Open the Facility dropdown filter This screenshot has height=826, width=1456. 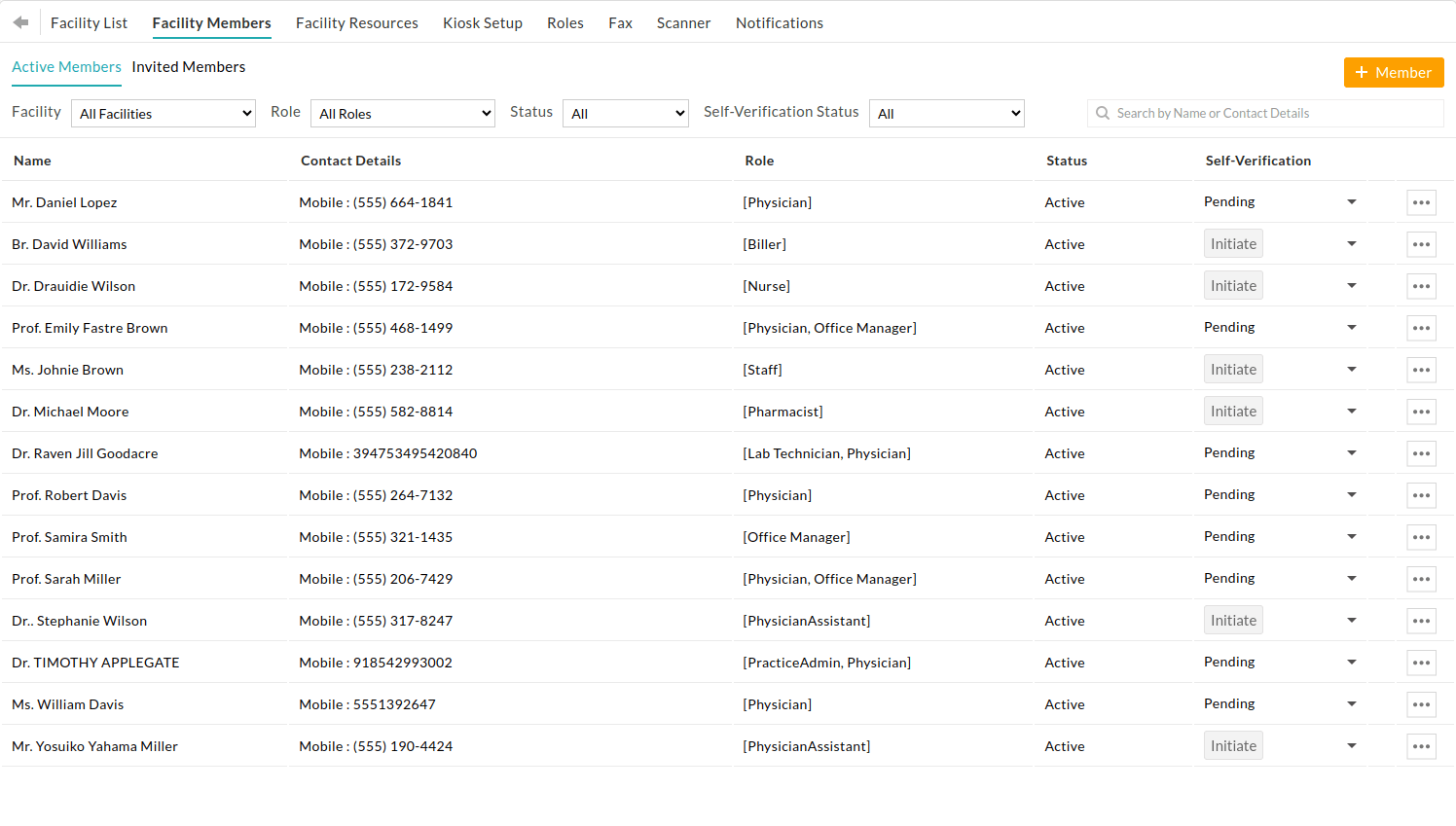click(164, 114)
